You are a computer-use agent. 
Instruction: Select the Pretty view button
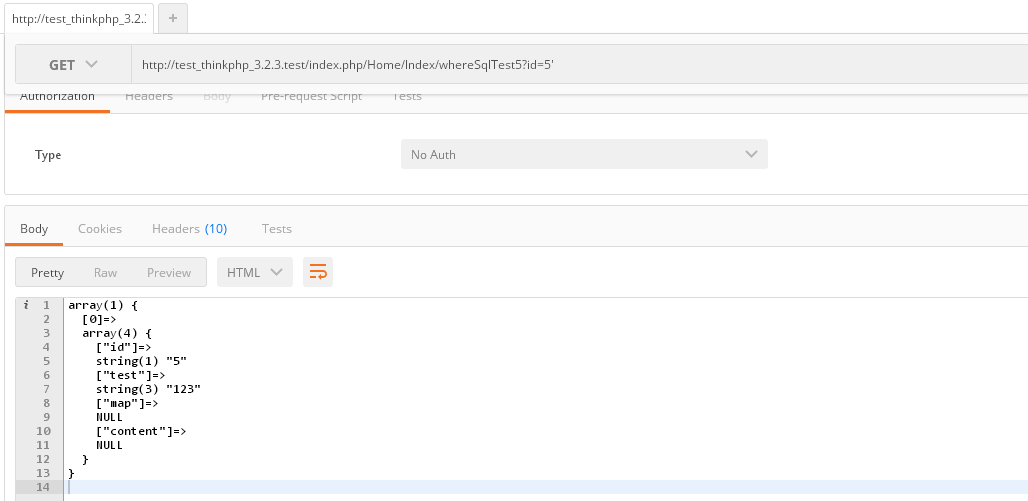point(47,272)
